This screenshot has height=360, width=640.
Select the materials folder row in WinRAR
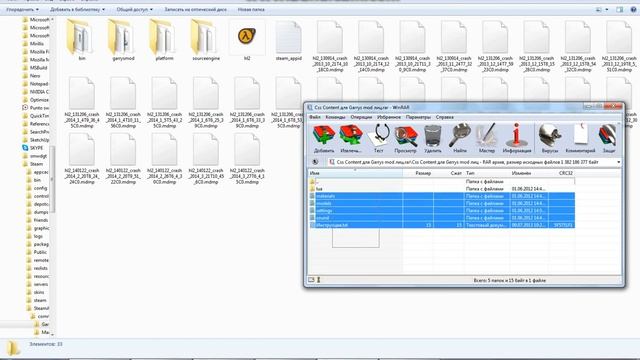click(x=442, y=196)
